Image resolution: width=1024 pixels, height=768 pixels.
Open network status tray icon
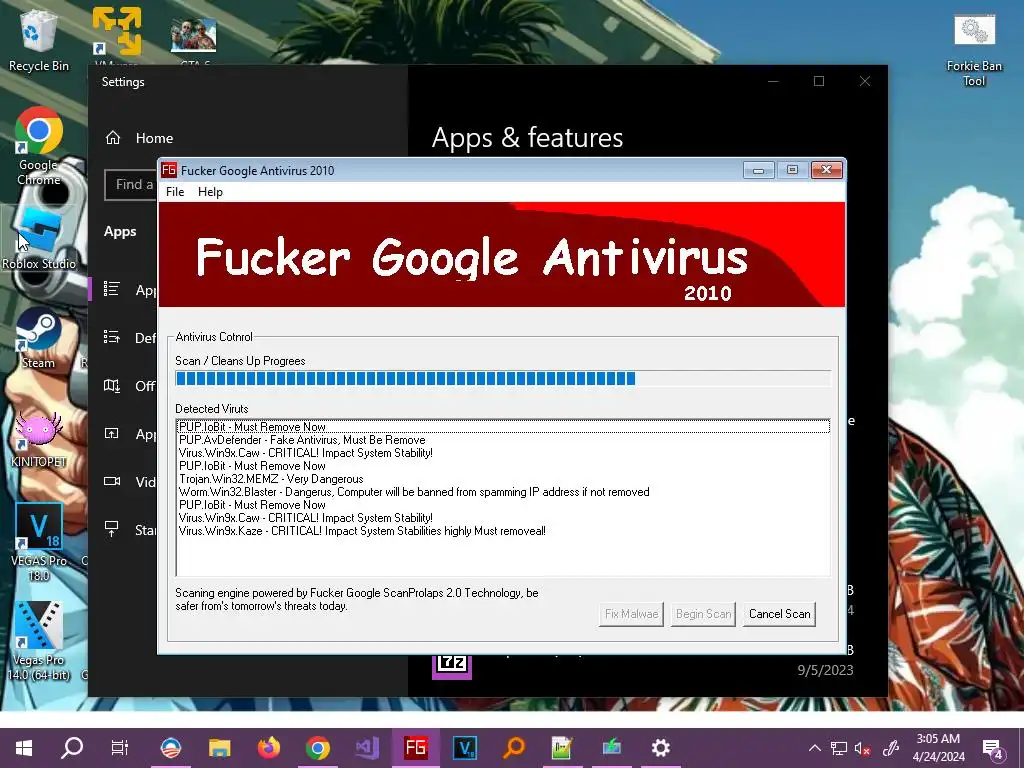tap(839, 748)
